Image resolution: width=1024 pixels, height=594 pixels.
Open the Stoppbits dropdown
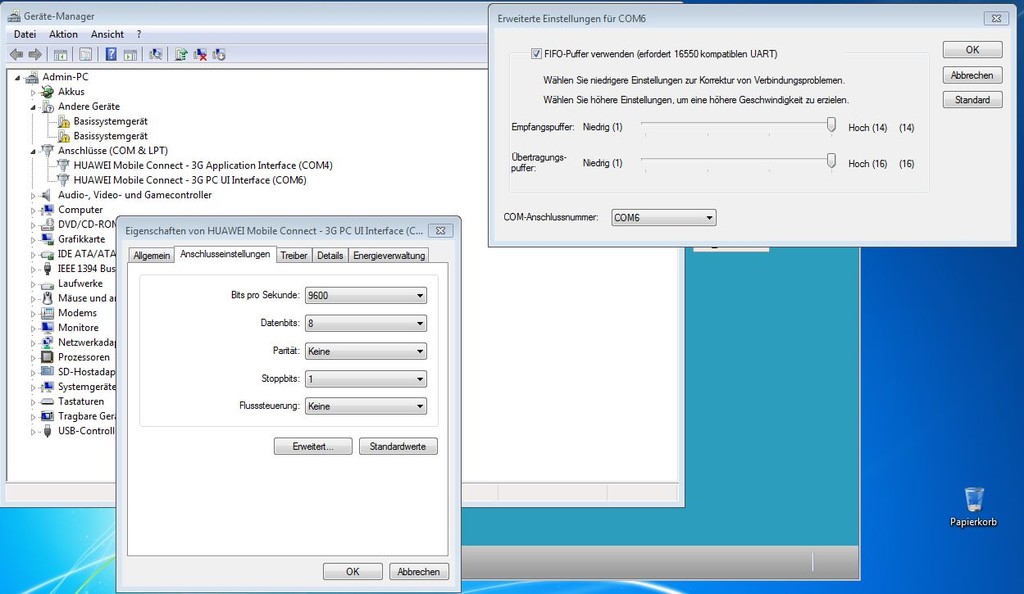click(366, 379)
